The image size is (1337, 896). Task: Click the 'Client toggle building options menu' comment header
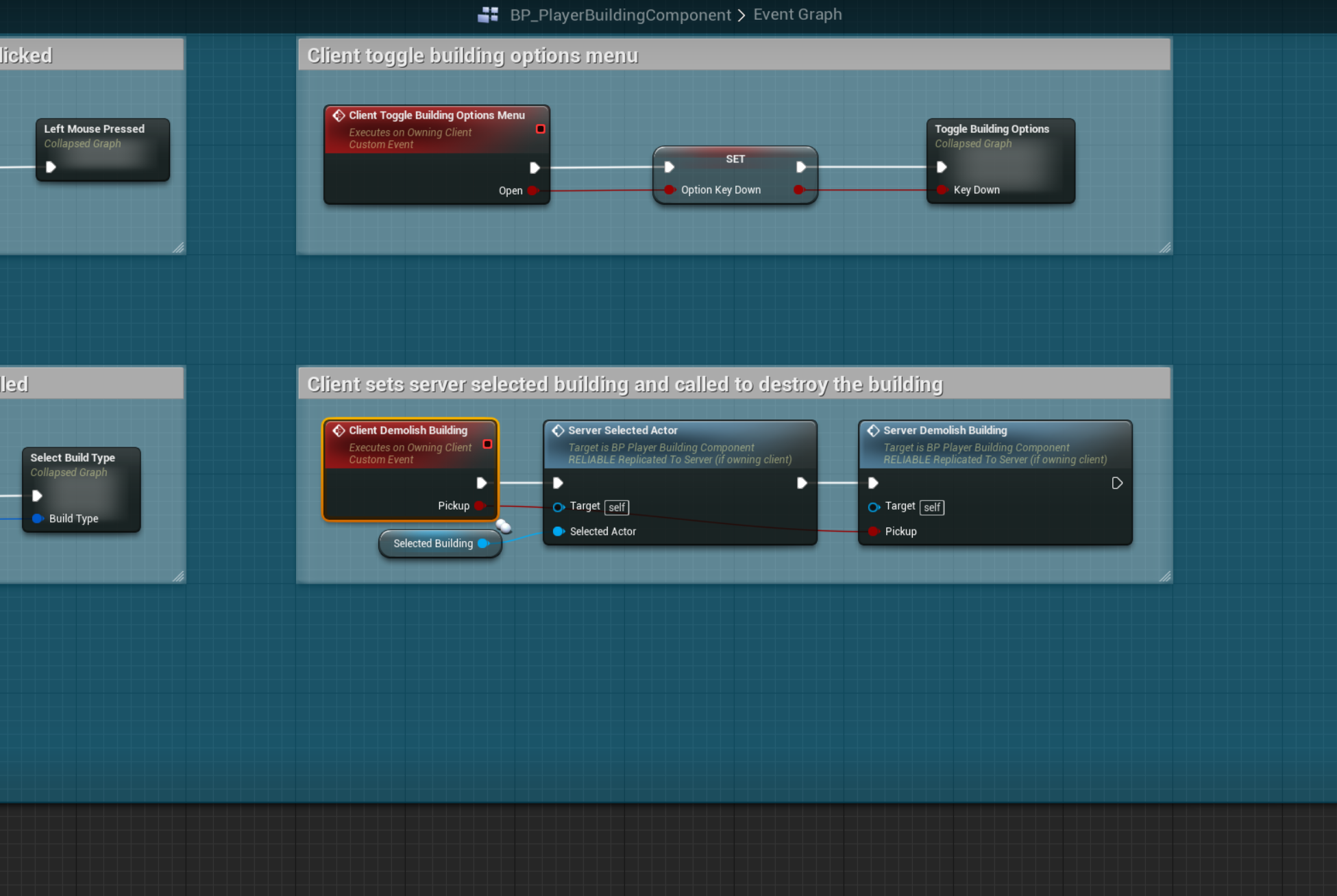473,55
